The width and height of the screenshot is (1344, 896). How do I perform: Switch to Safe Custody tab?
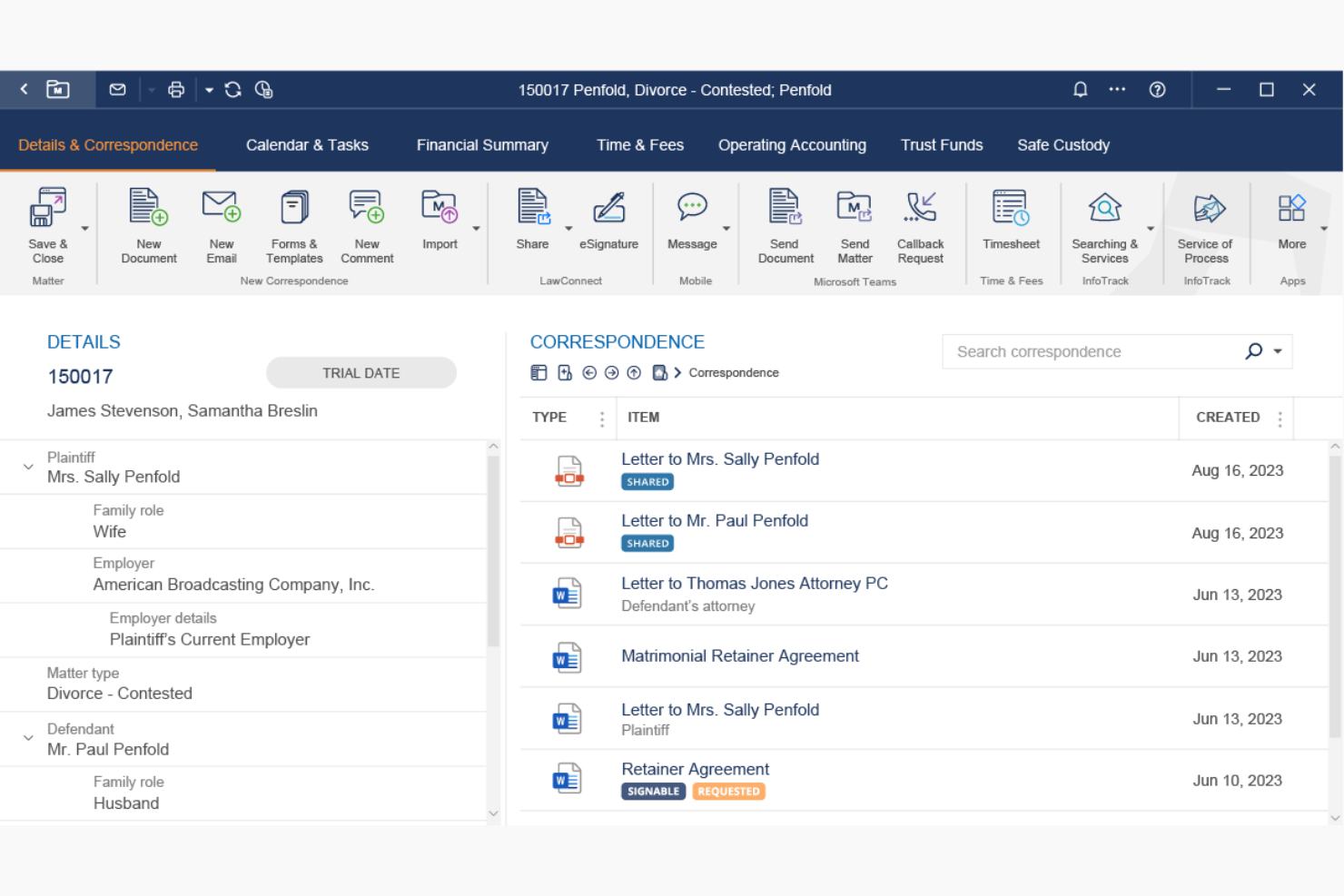[1063, 145]
